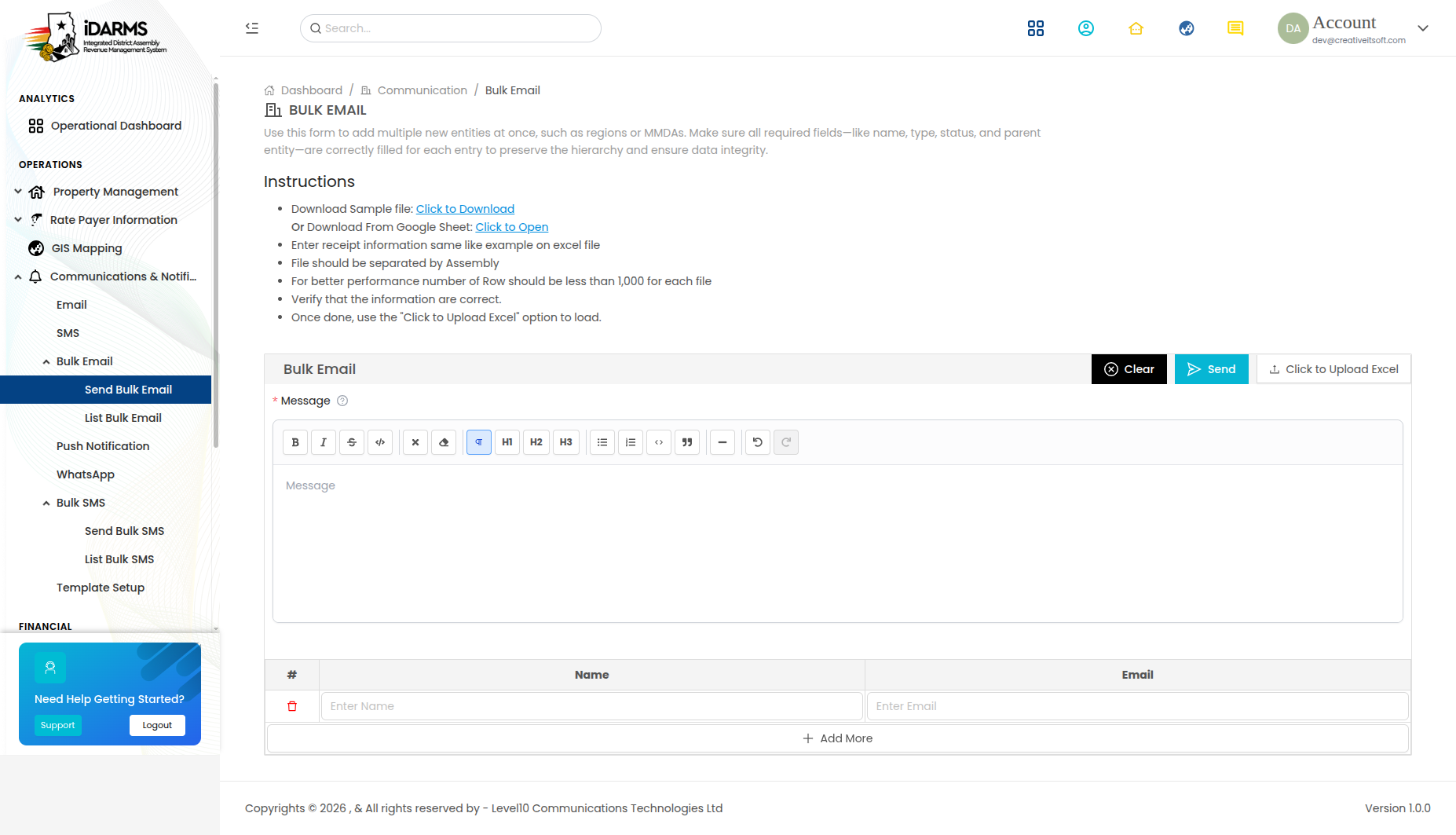Insert a bullet list
Screen dimensions: 1456x835
602,442
